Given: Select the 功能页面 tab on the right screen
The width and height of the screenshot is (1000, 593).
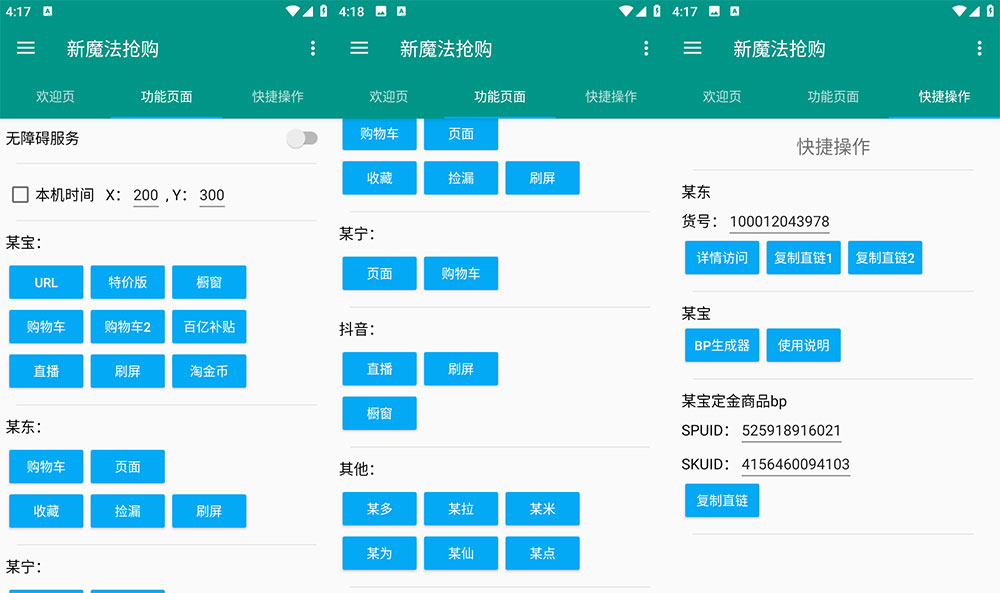Looking at the screenshot, I should click(x=832, y=97).
